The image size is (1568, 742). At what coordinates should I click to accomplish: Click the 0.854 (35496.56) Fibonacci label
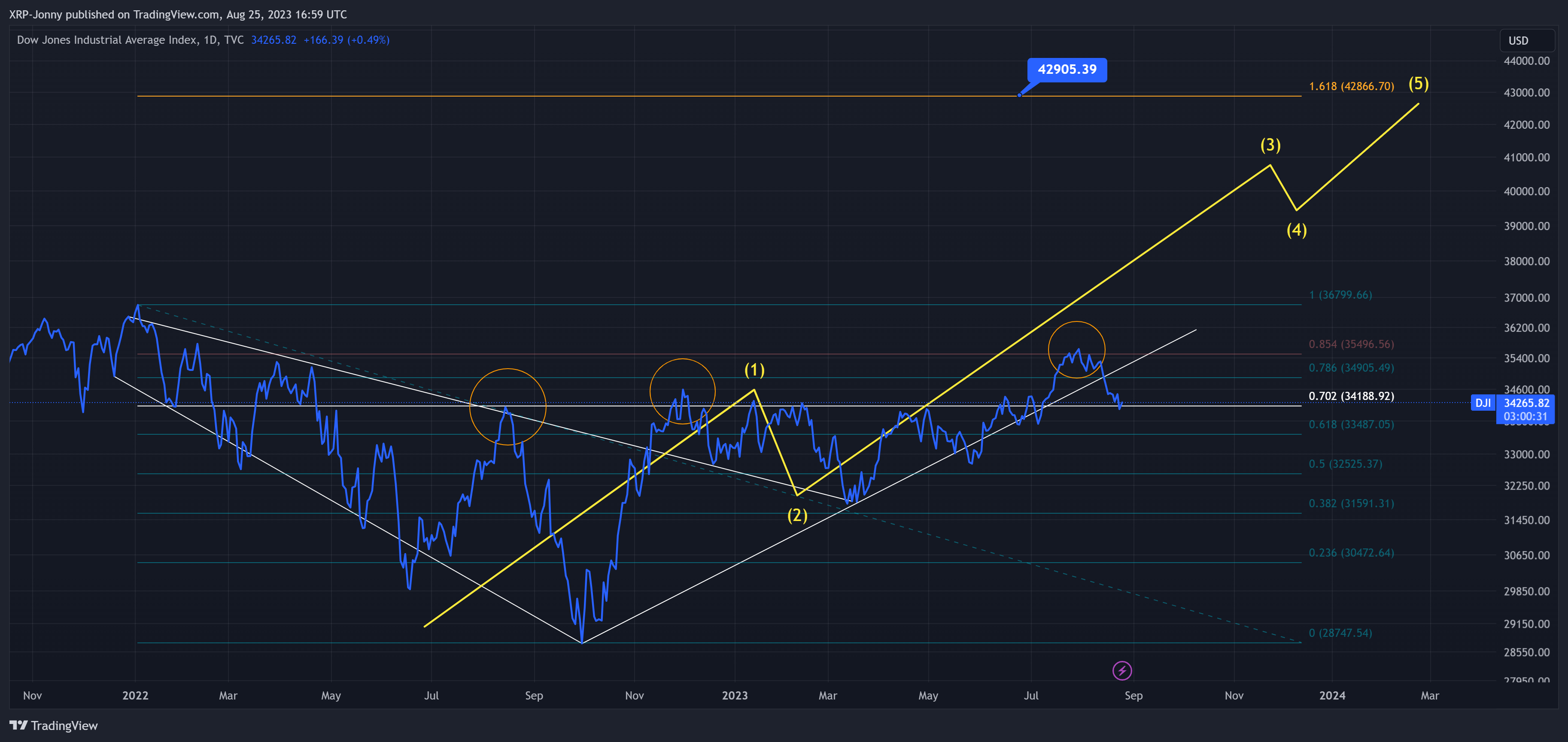[x=1351, y=344]
